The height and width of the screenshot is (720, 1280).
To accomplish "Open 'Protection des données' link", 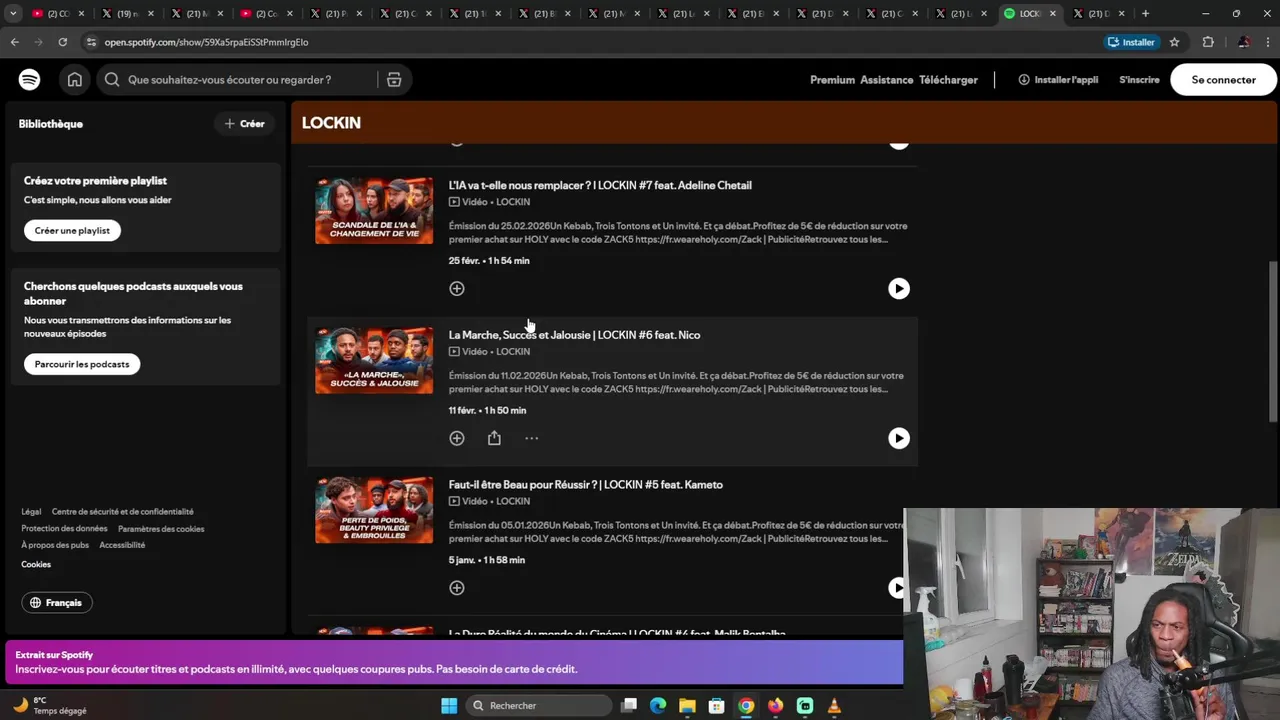I will pos(64,528).
